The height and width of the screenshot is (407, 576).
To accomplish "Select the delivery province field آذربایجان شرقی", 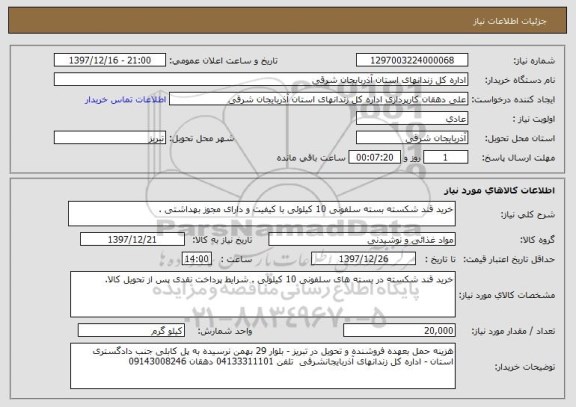I will click(412, 138).
